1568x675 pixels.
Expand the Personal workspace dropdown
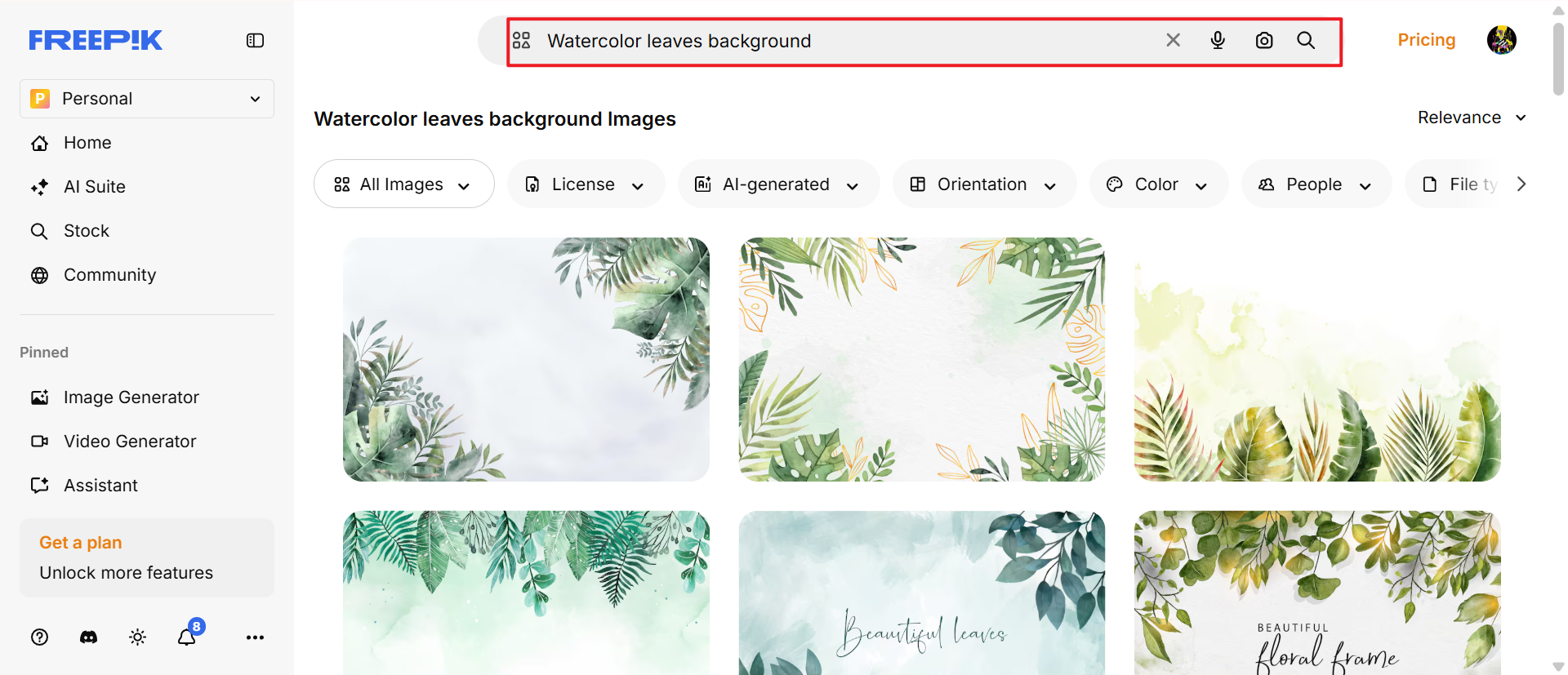click(147, 99)
